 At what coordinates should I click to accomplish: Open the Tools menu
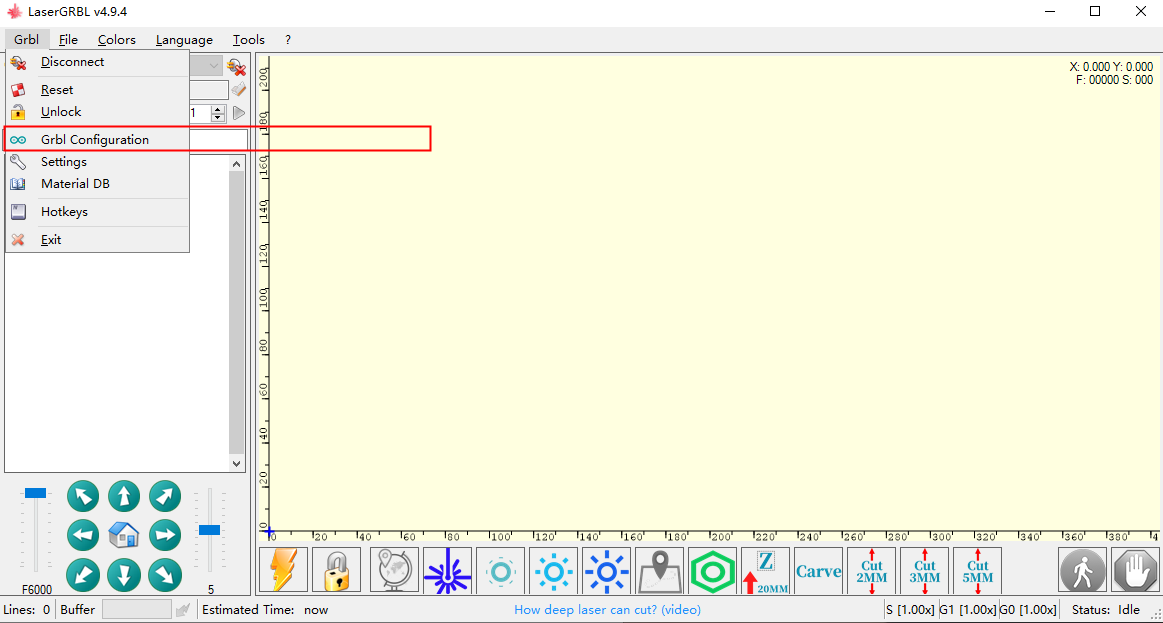[x=249, y=40]
